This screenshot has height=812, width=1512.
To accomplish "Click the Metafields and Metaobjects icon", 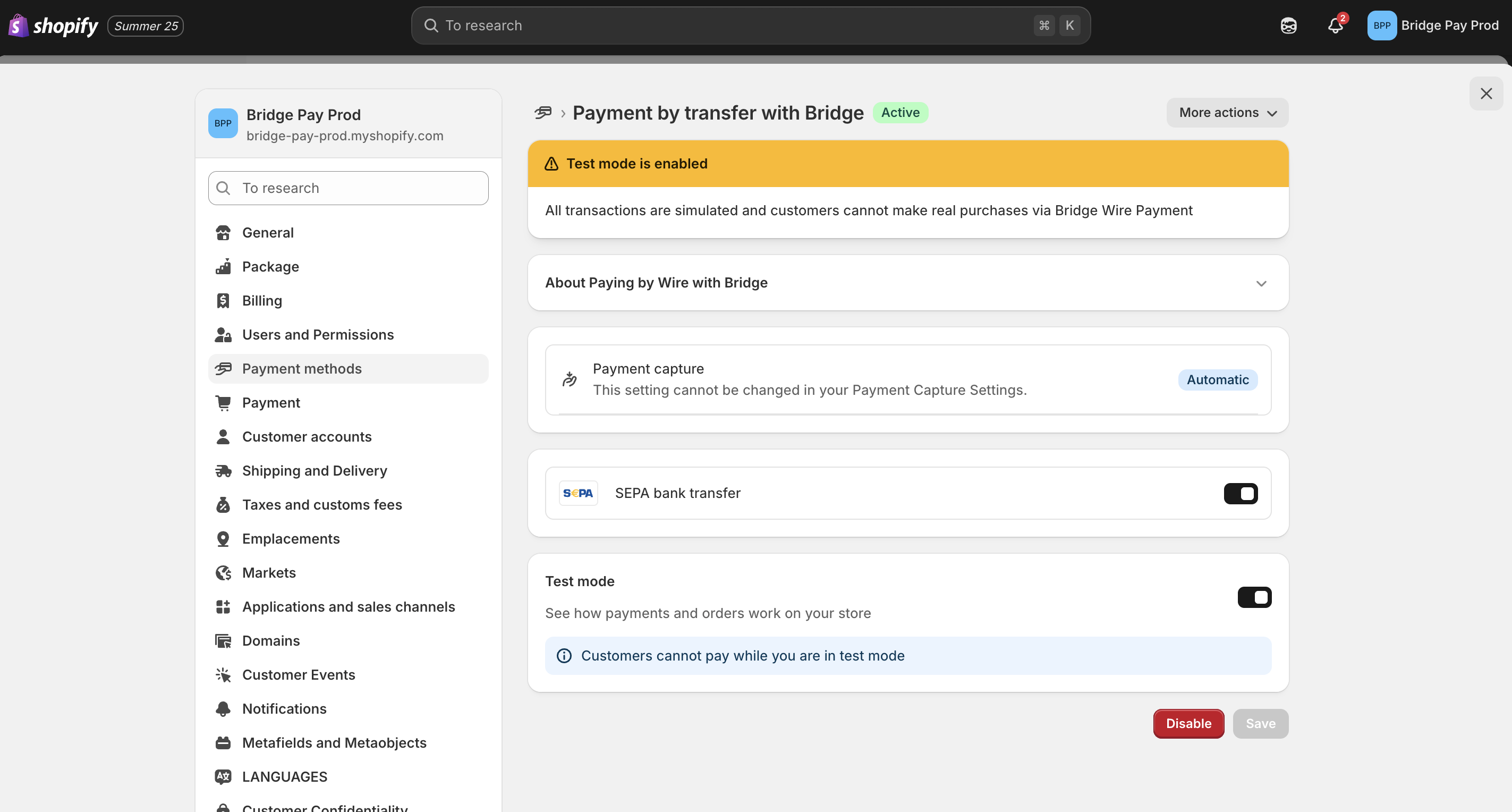I will 223,744.
